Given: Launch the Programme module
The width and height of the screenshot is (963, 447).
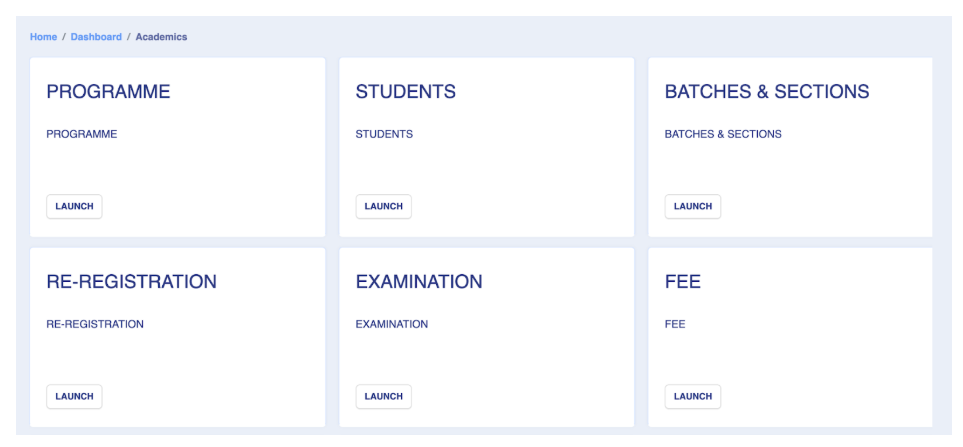Looking at the screenshot, I should click(74, 206).
